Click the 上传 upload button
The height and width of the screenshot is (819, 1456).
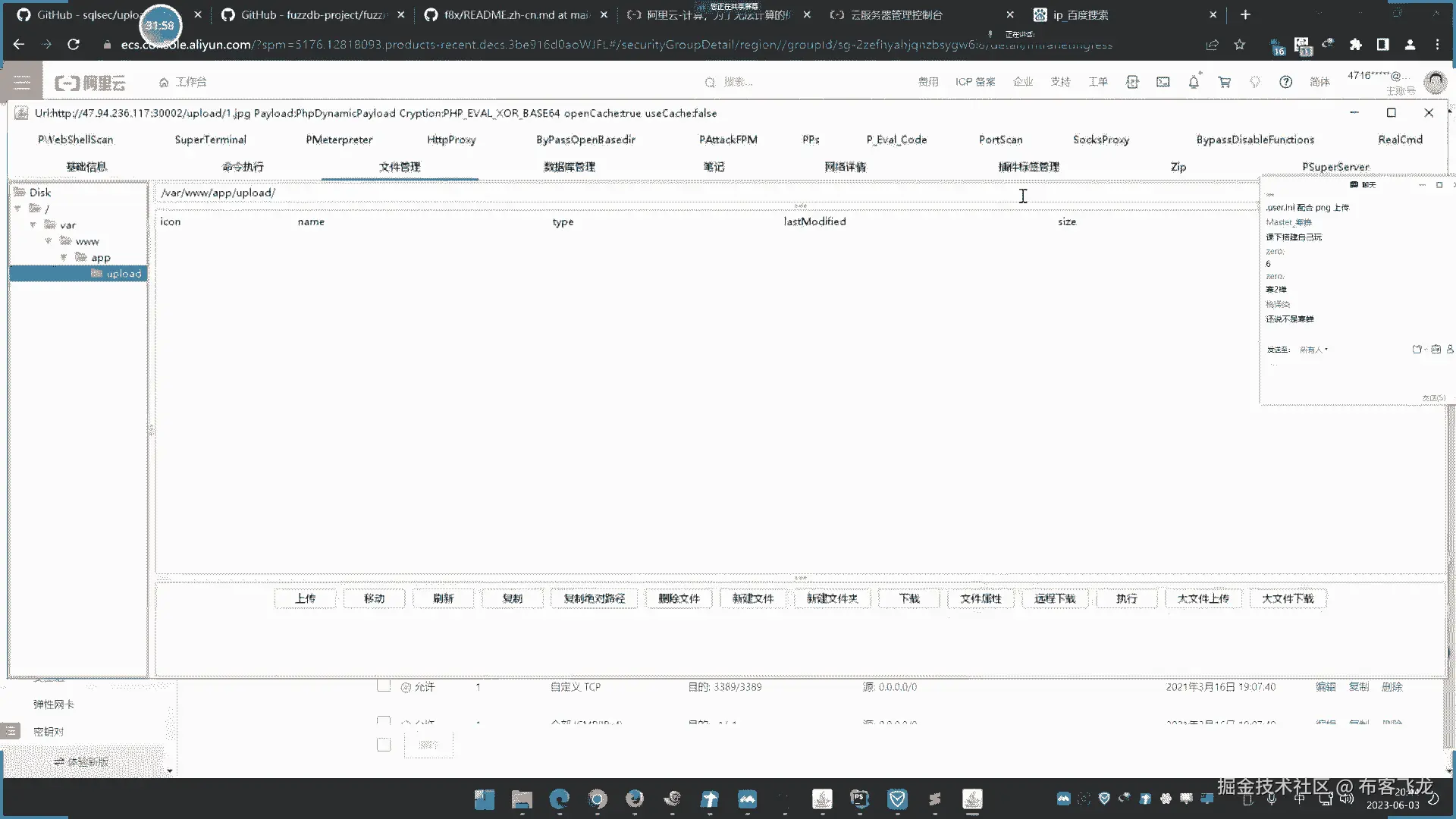[305, 598]
